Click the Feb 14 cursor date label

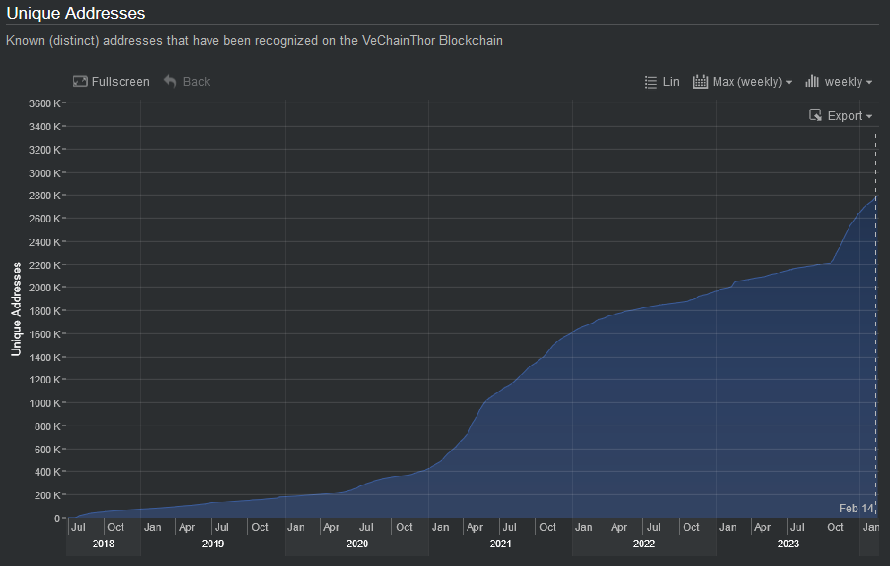856,508
